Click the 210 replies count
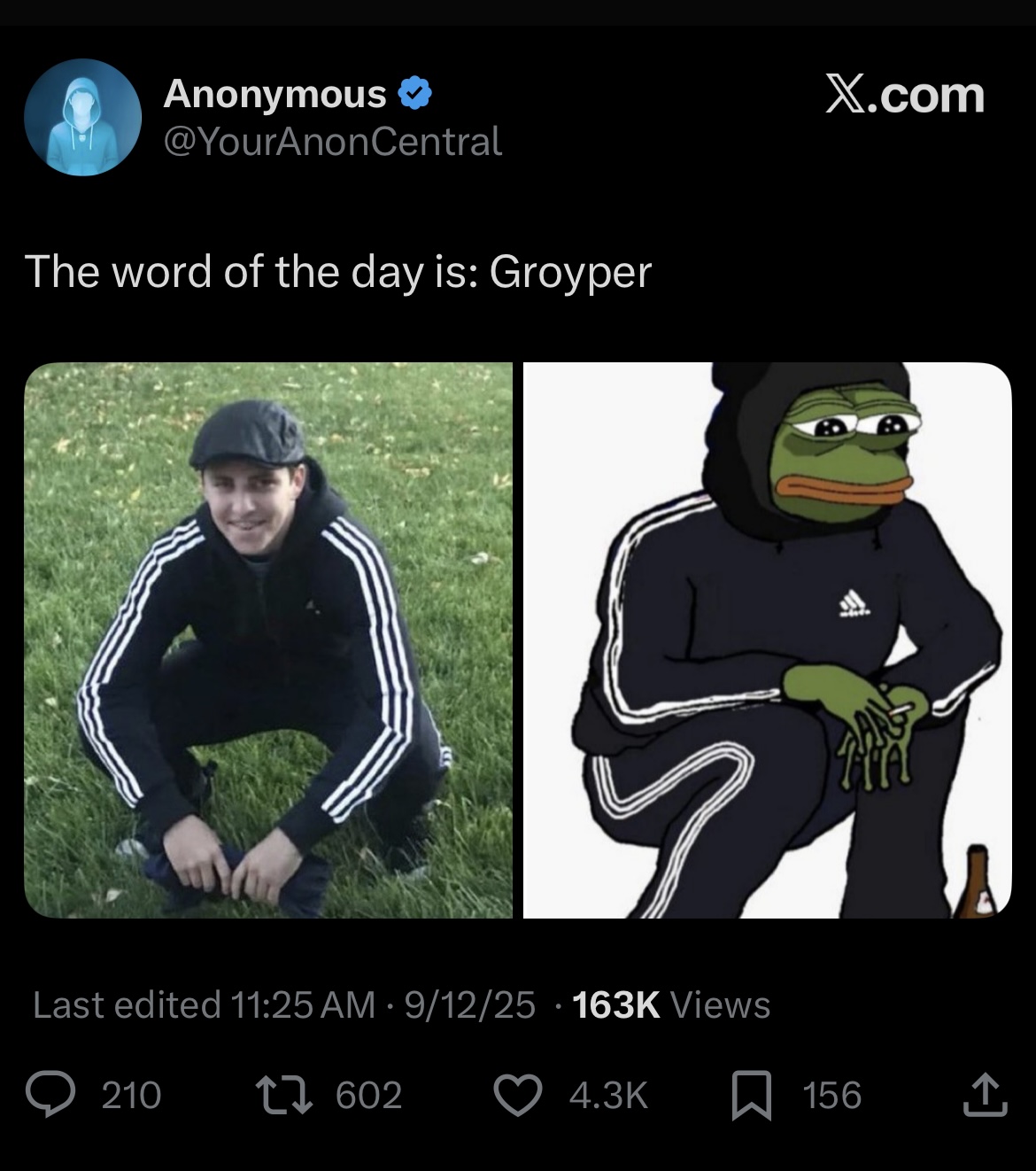This screenshot has width=1036, height=1171. (x=131, y=1096)
